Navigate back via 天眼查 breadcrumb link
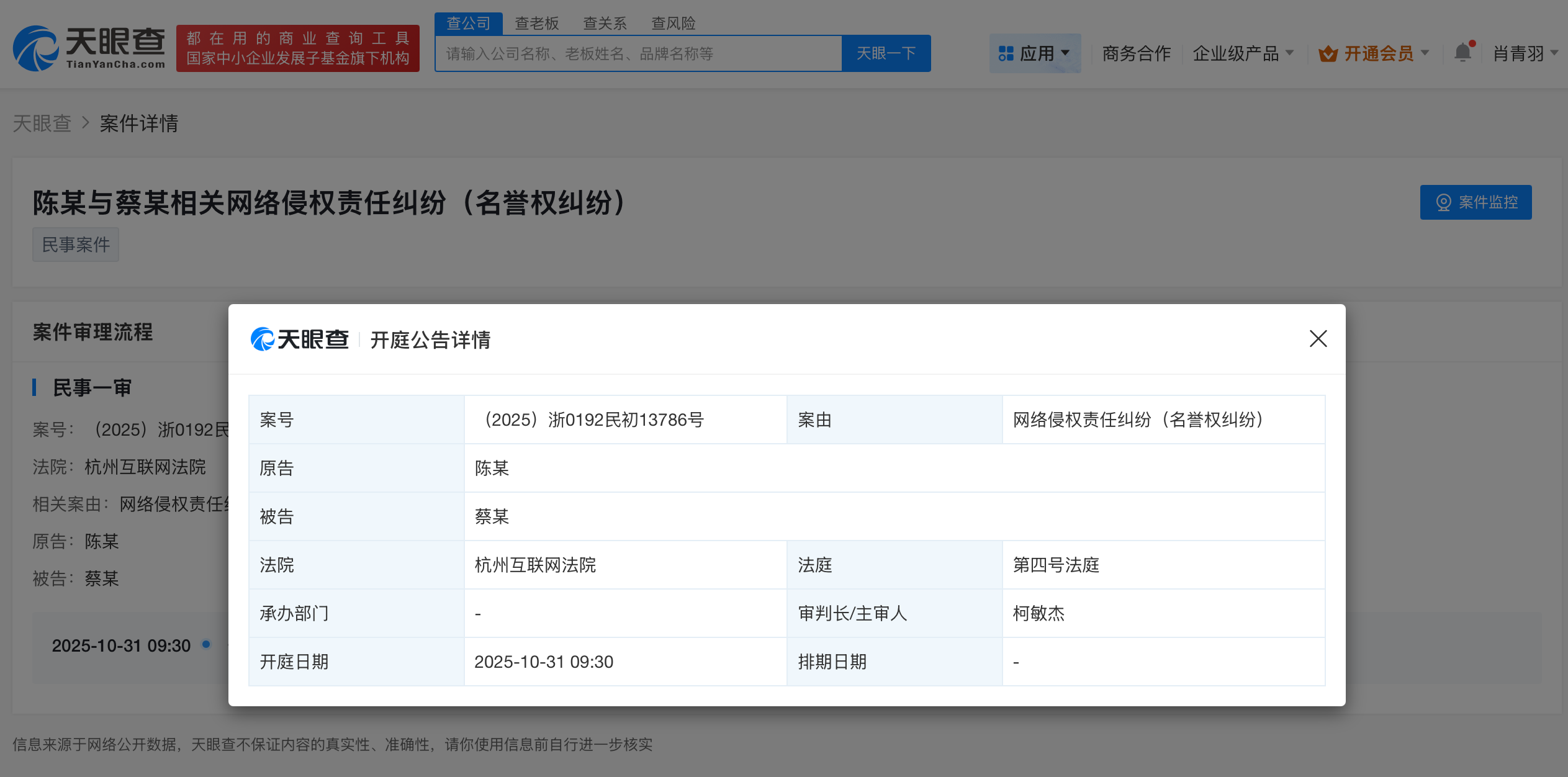Image resolution: width=1568 pixels, height=777 pixels. pyautogui.click(x=42, y=123)
